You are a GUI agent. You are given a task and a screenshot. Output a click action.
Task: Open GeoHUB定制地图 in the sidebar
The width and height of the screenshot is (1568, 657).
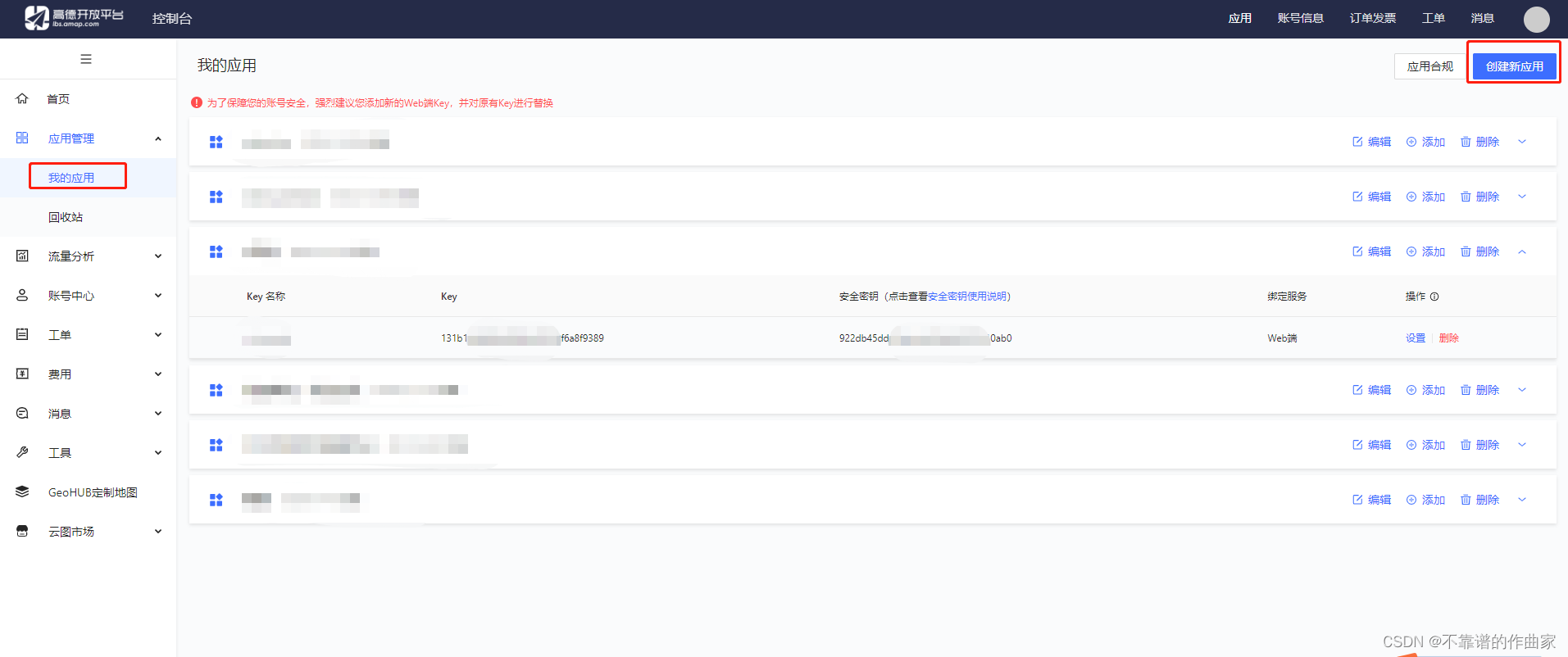(x=93, y=492)
